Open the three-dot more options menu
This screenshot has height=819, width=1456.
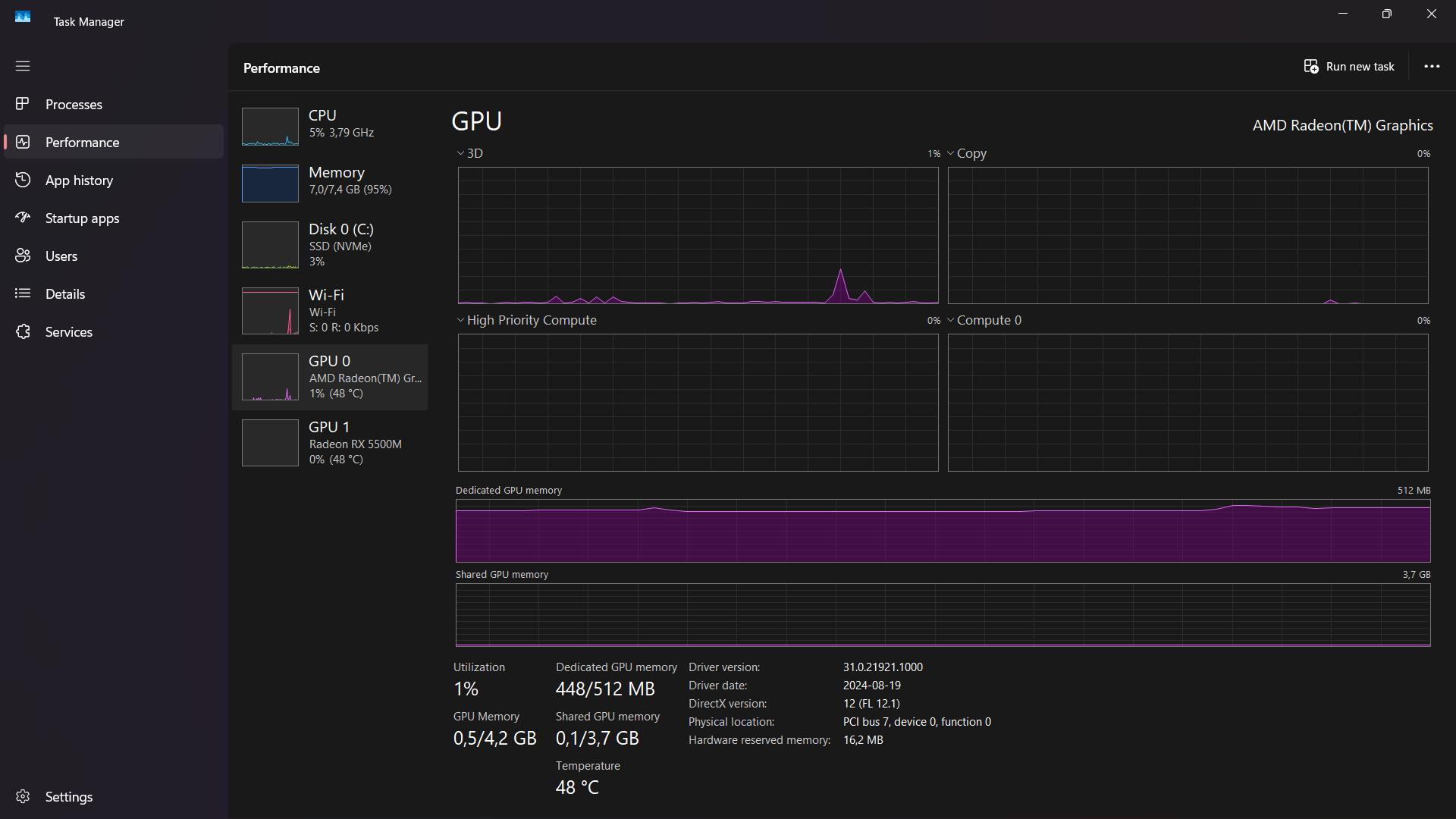point(1432,67)
